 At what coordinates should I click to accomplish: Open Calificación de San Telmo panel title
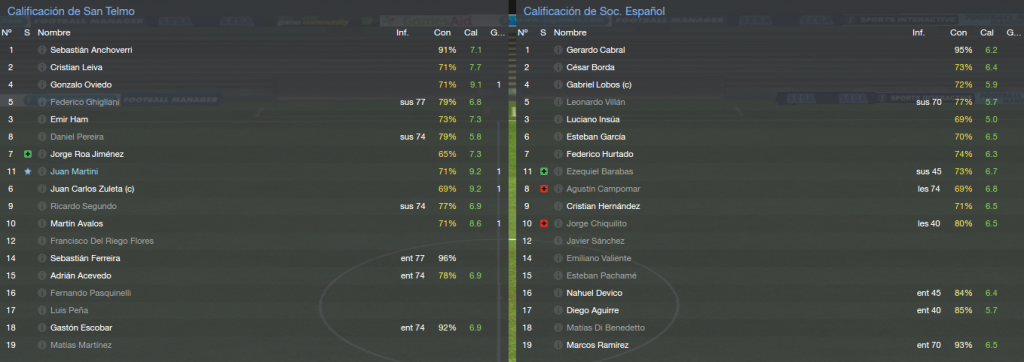(x=72, y=11)
